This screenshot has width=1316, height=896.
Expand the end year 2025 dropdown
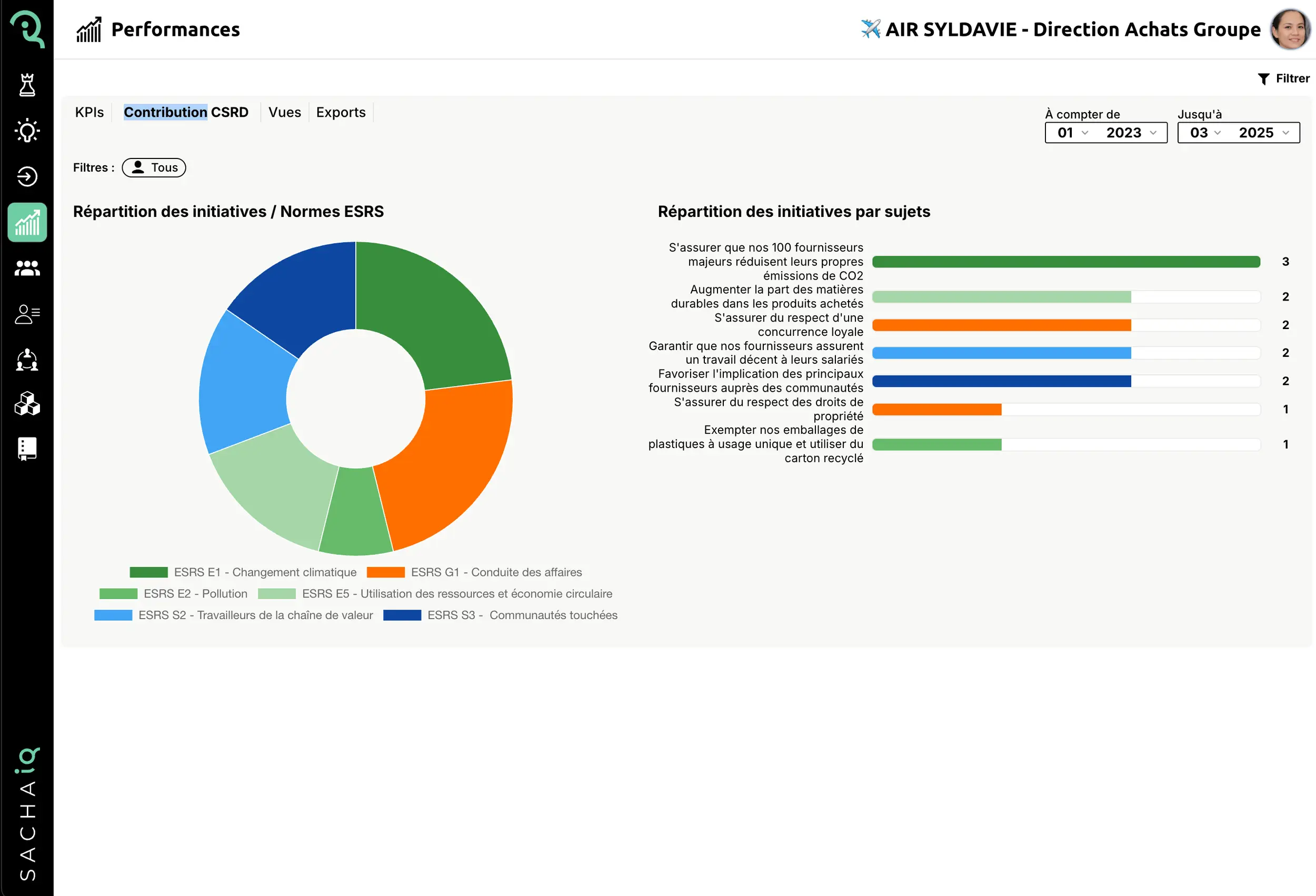pos(1263,133)
